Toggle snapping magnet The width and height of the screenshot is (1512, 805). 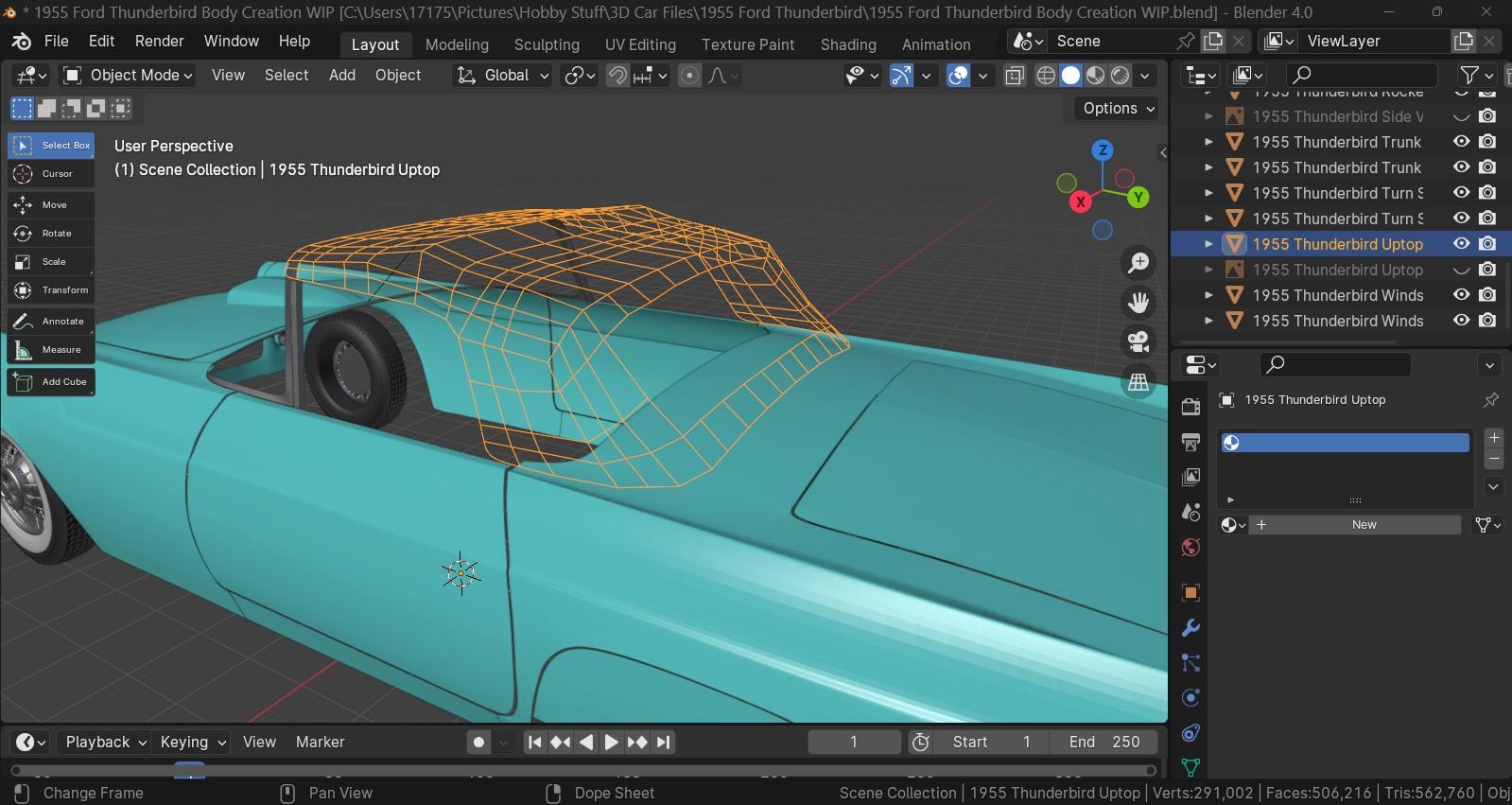point(617,76)
